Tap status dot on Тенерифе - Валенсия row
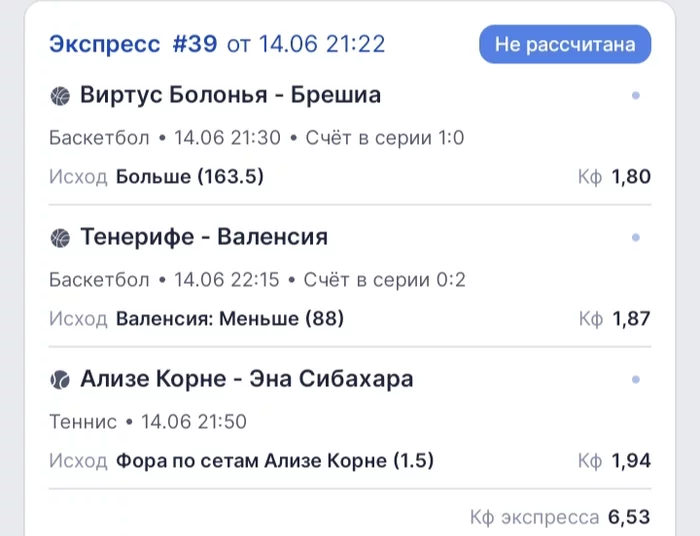 636,238
